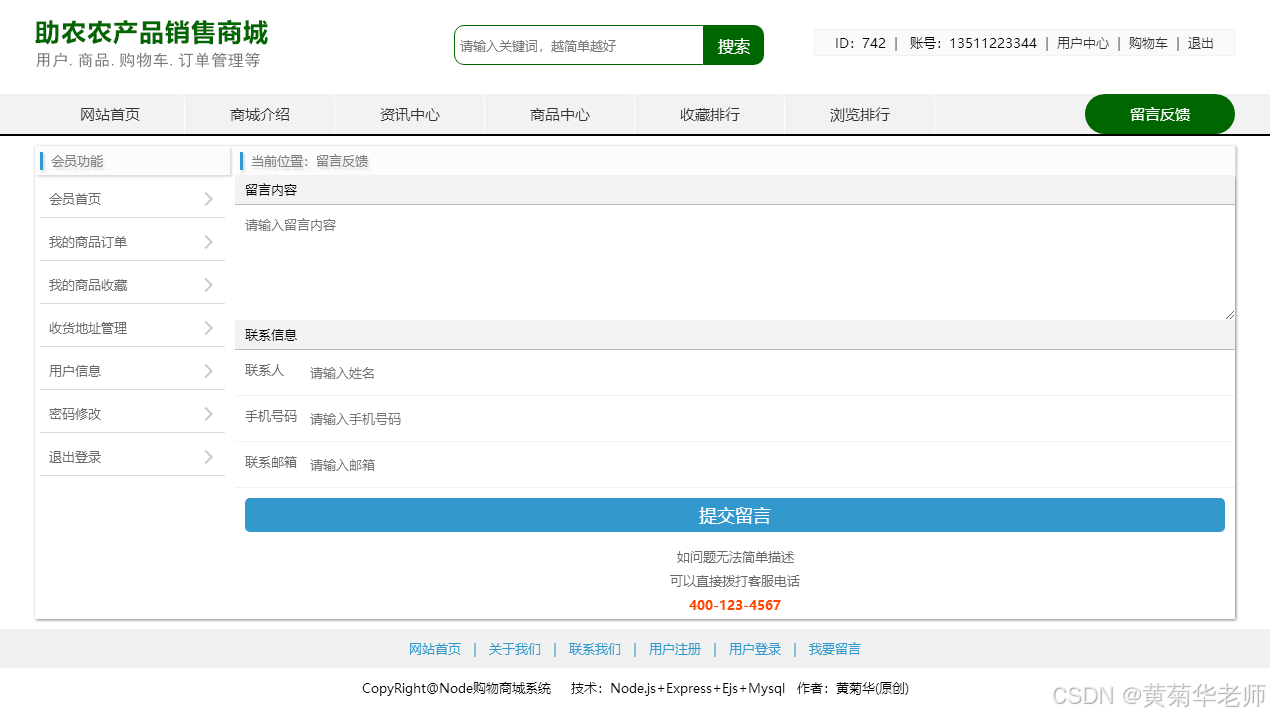Image resolution: width=1270 pixels, height=717 pixels.
Task: Open the 商品中心 navigation item
Action: 560,115
